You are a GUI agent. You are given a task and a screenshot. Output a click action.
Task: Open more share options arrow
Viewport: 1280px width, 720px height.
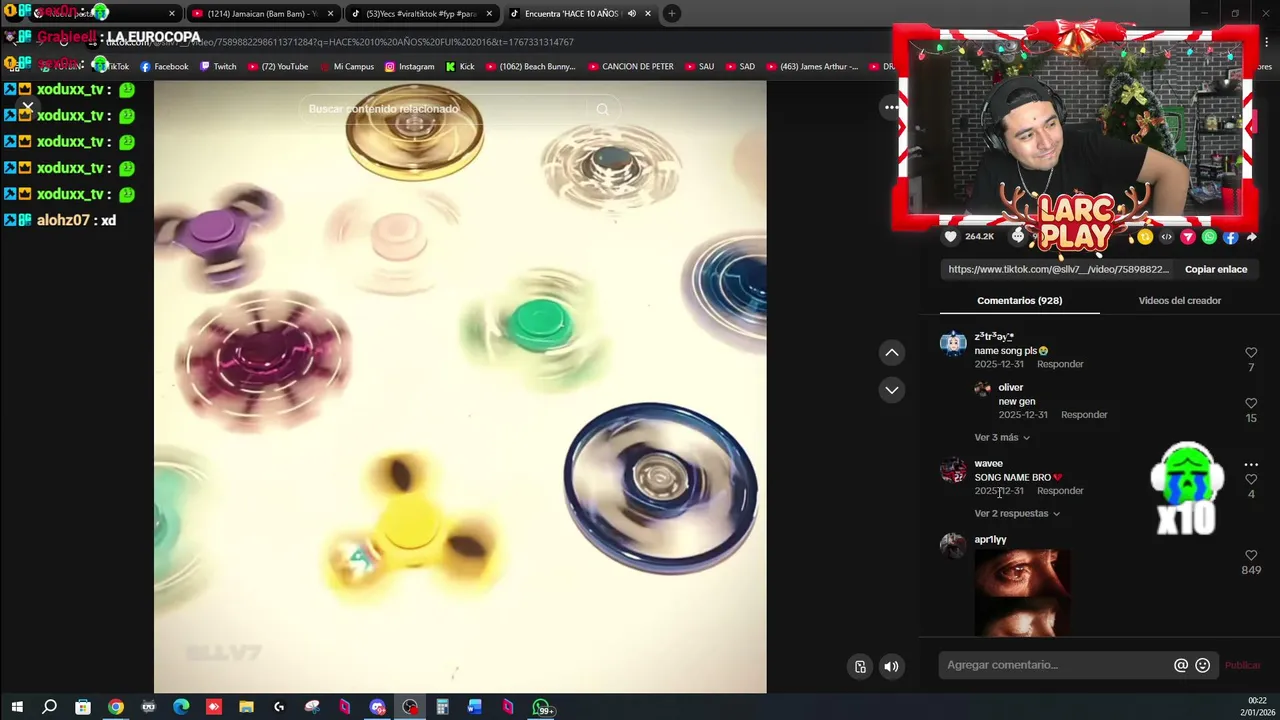pos(1251,237)
